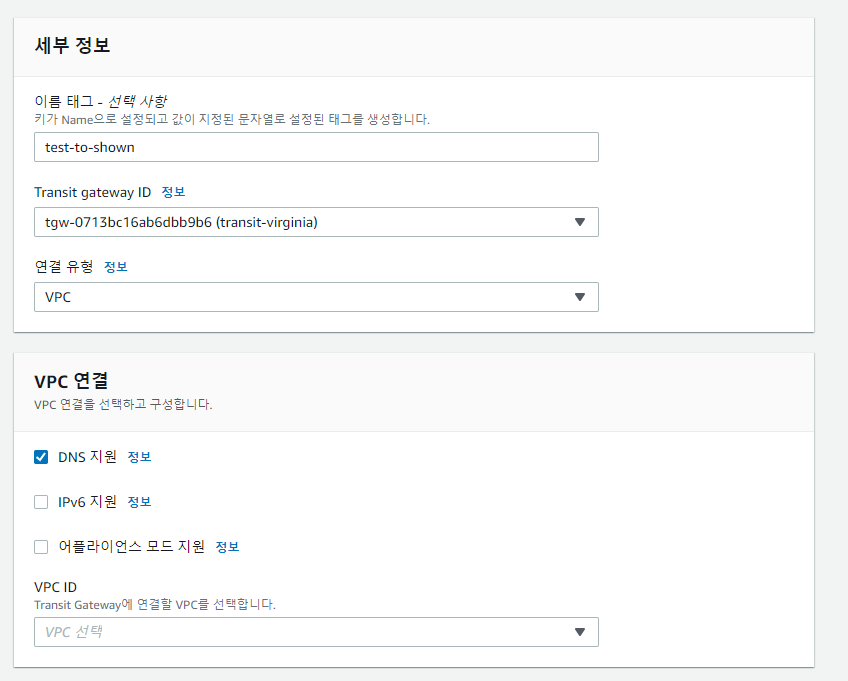This screenshot has width=848, height=681.
Task: Open 정보 link beside IPv6 지원
Action: pos(139,502)
